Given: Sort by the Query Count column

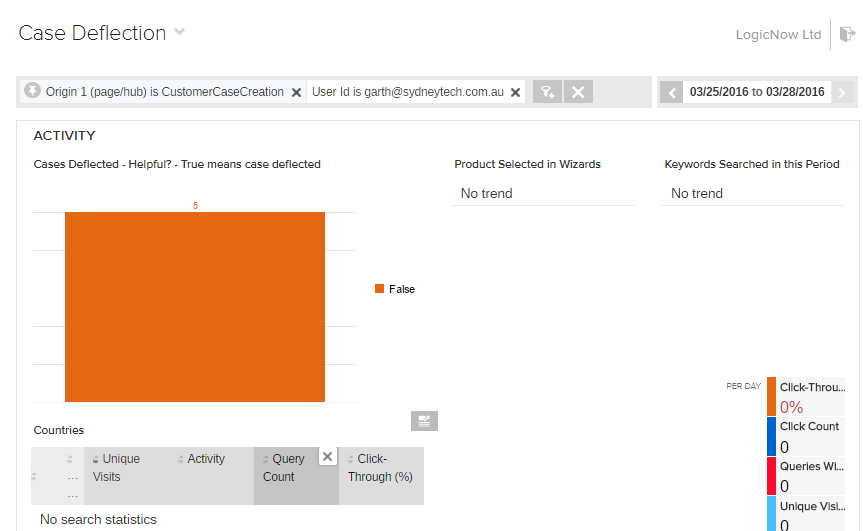Looking at the screenshot, I should (283, 468).
